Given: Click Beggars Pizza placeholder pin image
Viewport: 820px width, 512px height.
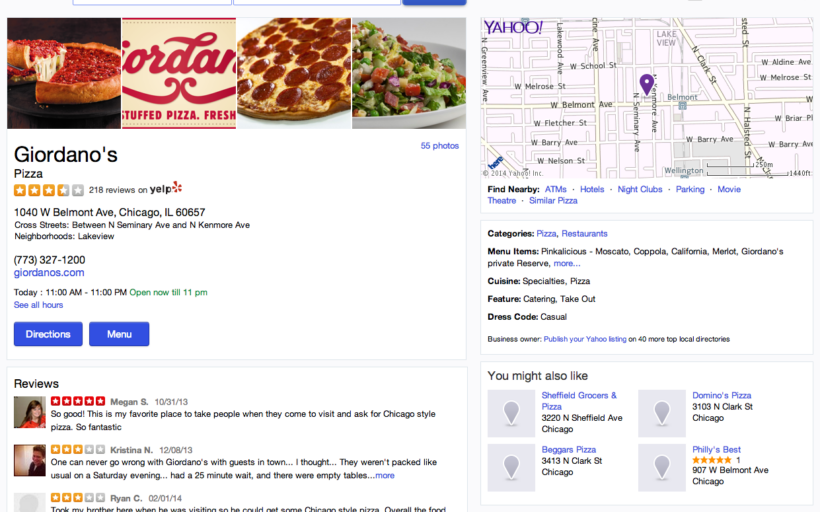Looking at the screenshot, I should pyautogui.click(x=511, y=468).
